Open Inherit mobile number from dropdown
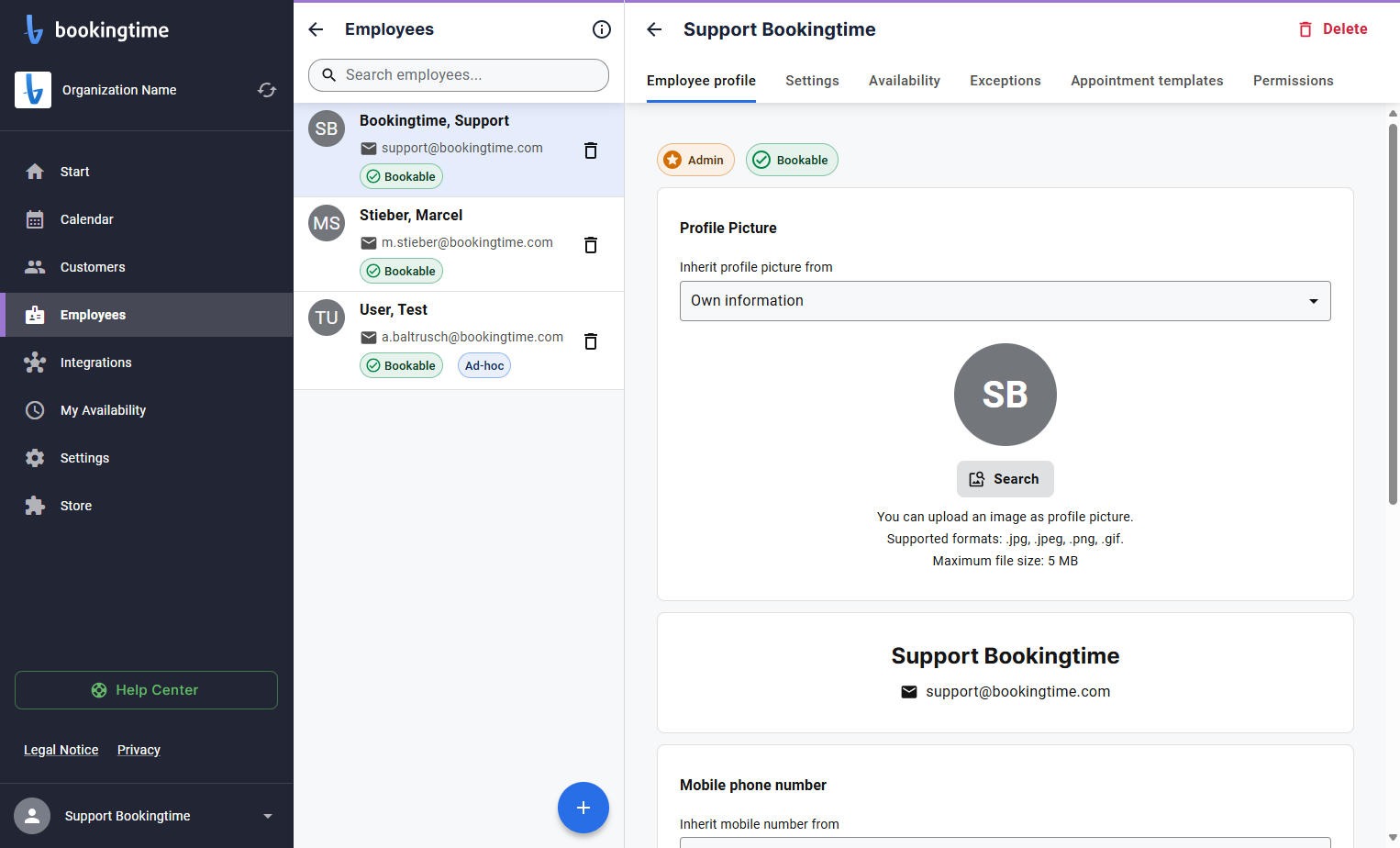 click(1006, 842)
